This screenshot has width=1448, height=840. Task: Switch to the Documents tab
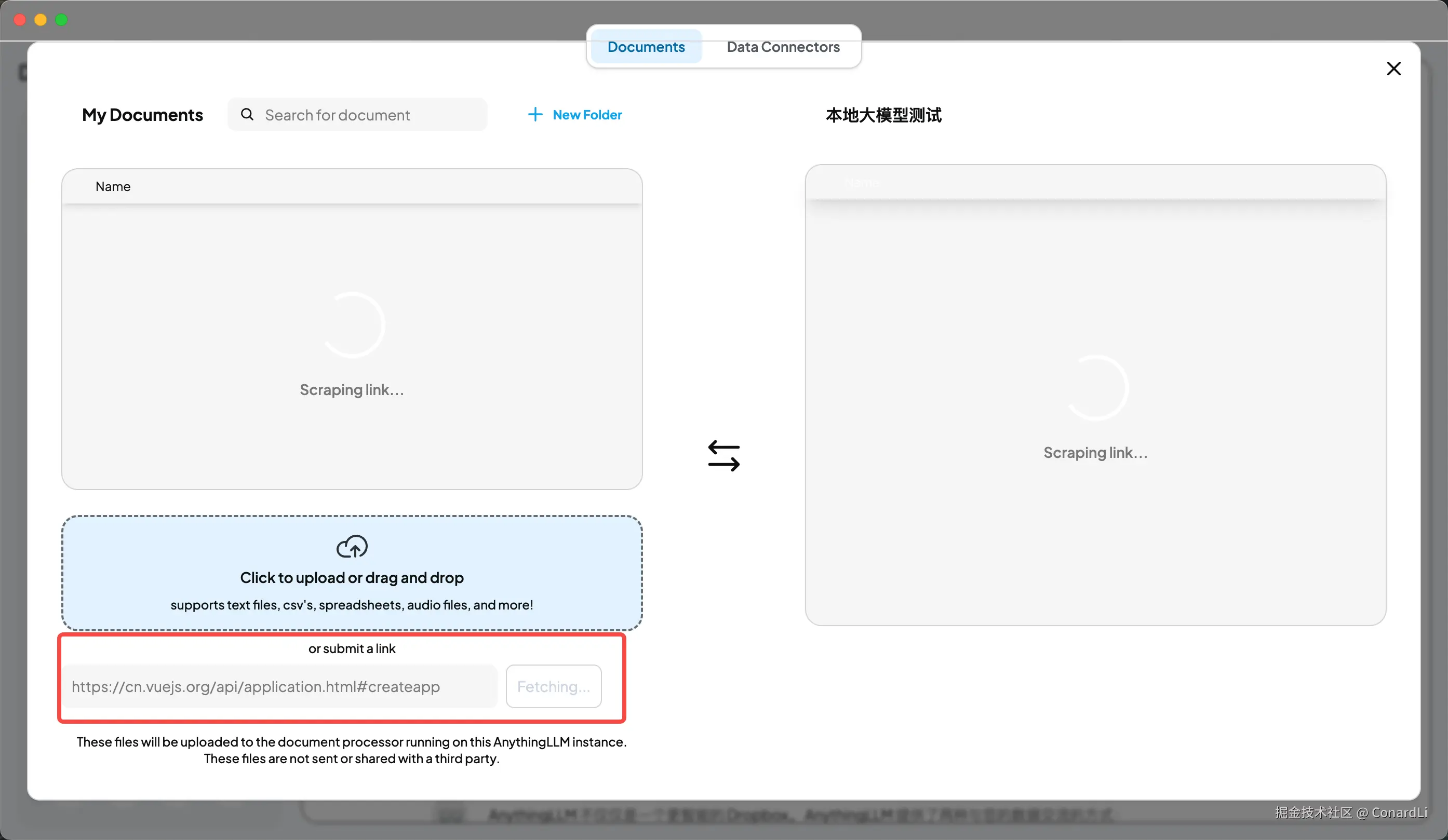point(646,47)
